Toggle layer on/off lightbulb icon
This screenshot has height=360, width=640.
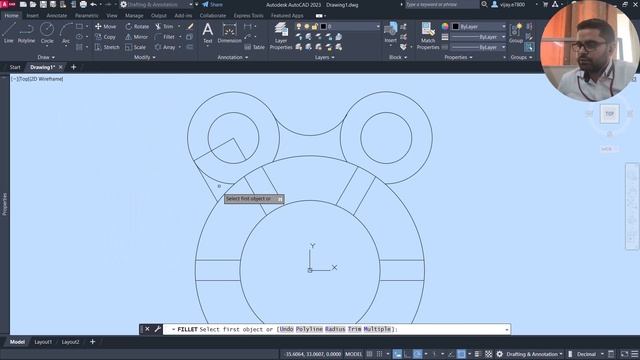(299, 27)
